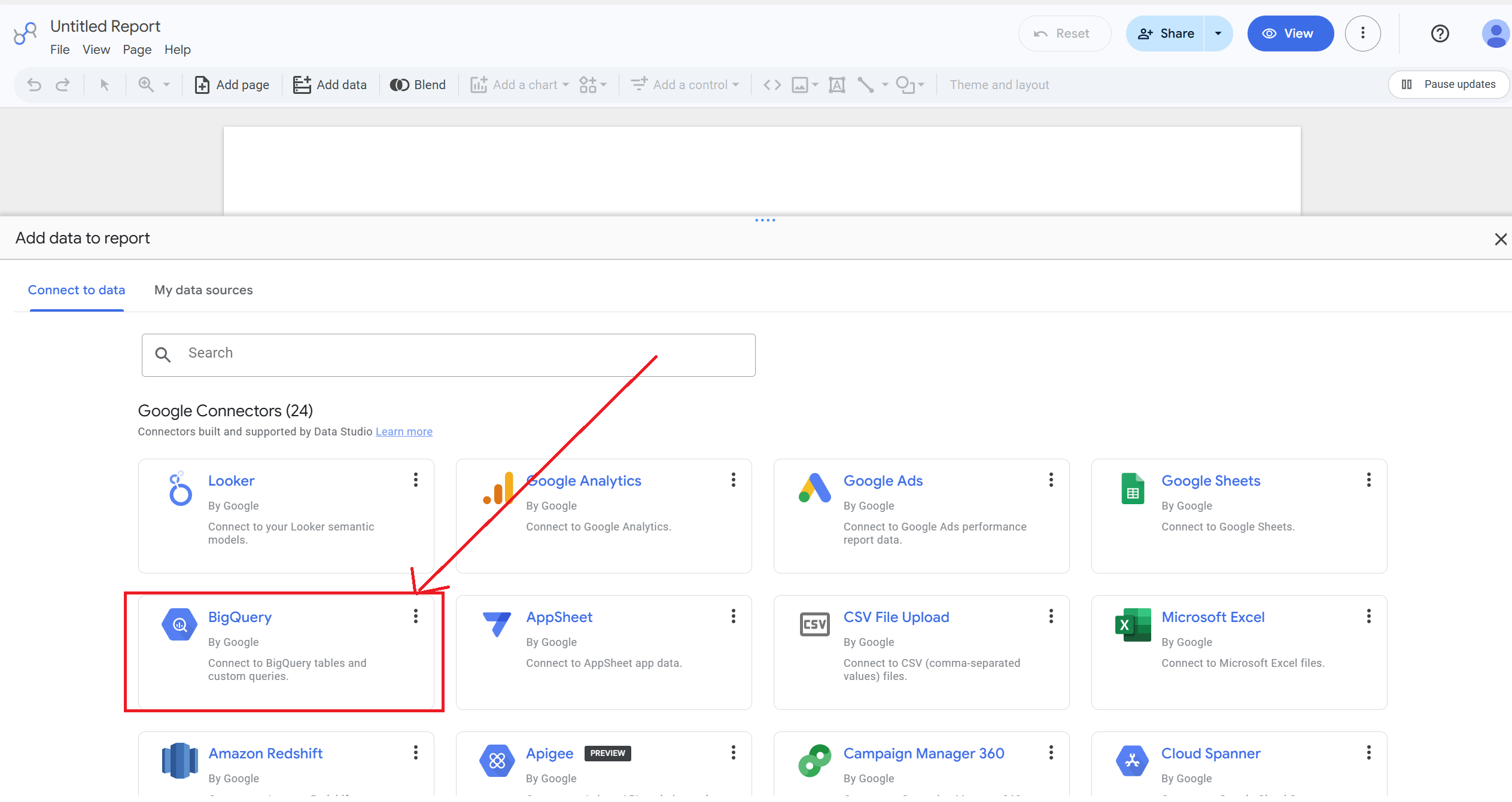
Task: Close the Add data to report panel
Action: (1501, 239)
